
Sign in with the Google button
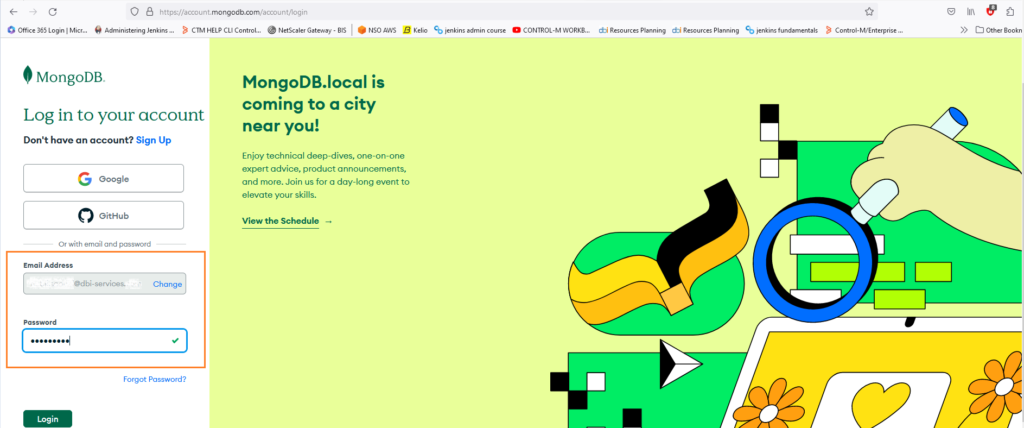coord(103,178)
